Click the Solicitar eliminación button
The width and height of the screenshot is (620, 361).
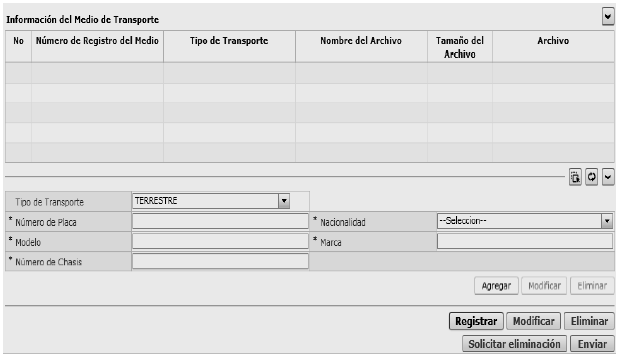(514, 344)
